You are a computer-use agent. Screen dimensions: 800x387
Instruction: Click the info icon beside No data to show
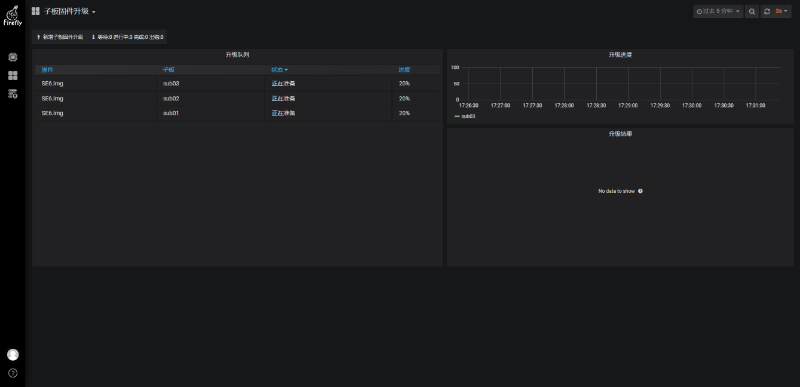click(640, 191)
